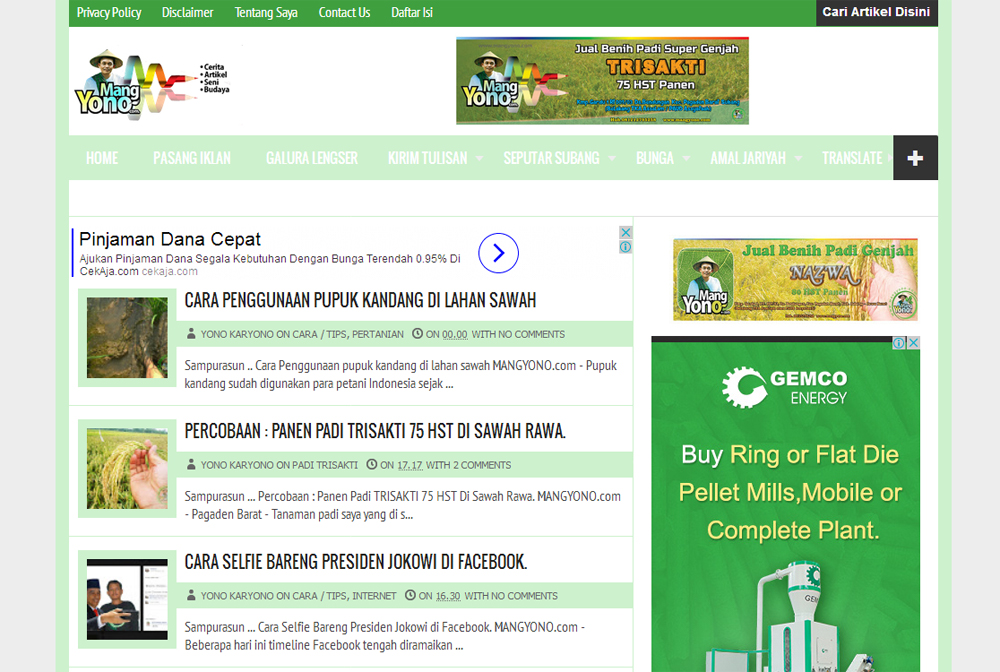Expand Seputar Subang dropdown arrow
Viewport: 1000px width, 672px height.
[612, 158]
